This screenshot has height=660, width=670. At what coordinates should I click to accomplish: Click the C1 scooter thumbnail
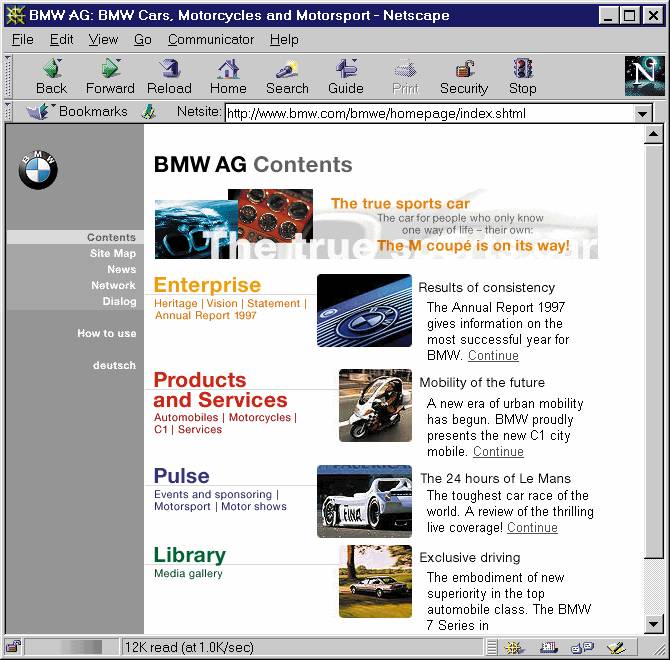point(376,405)
